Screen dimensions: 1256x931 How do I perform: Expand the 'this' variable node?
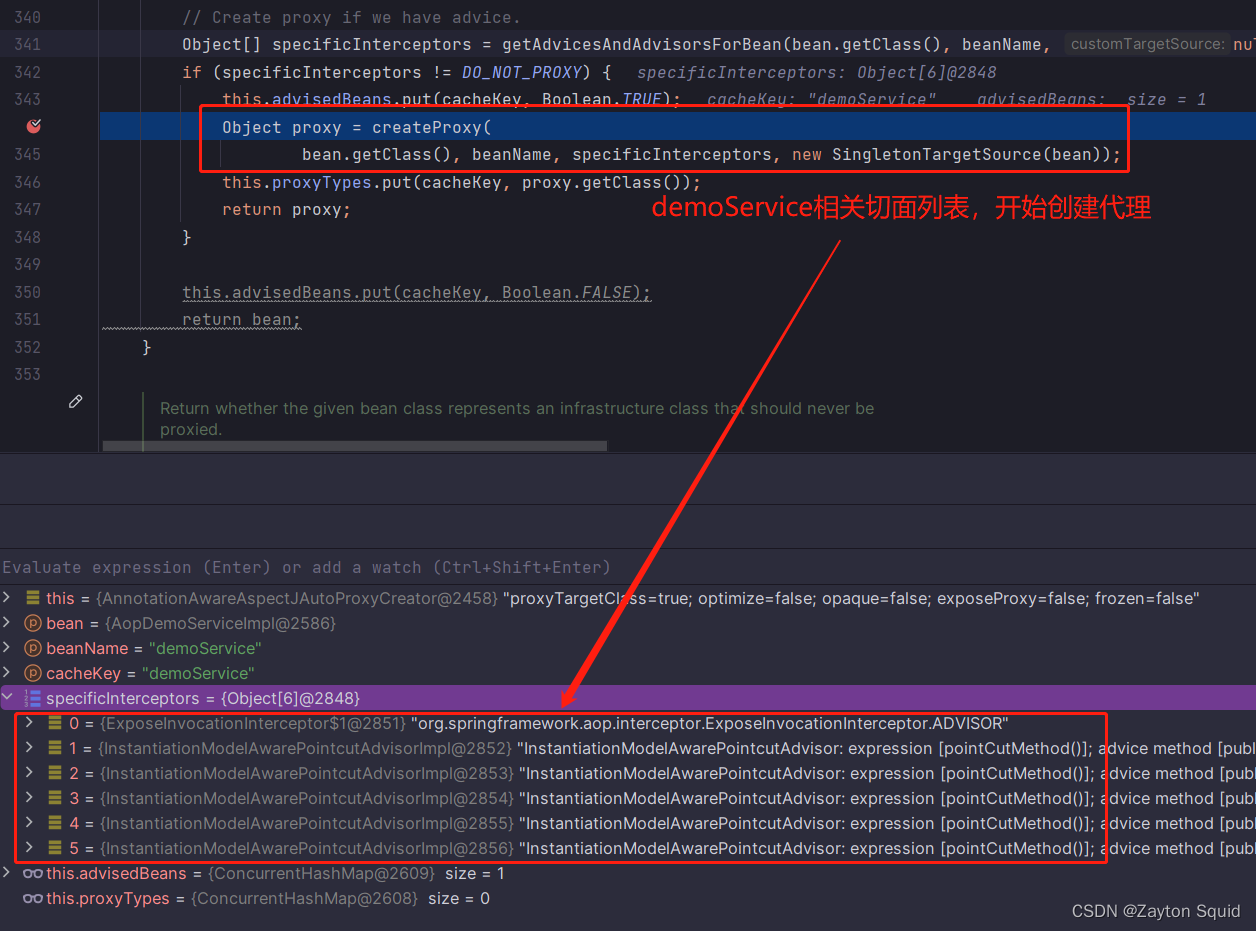tap(7, 598)
